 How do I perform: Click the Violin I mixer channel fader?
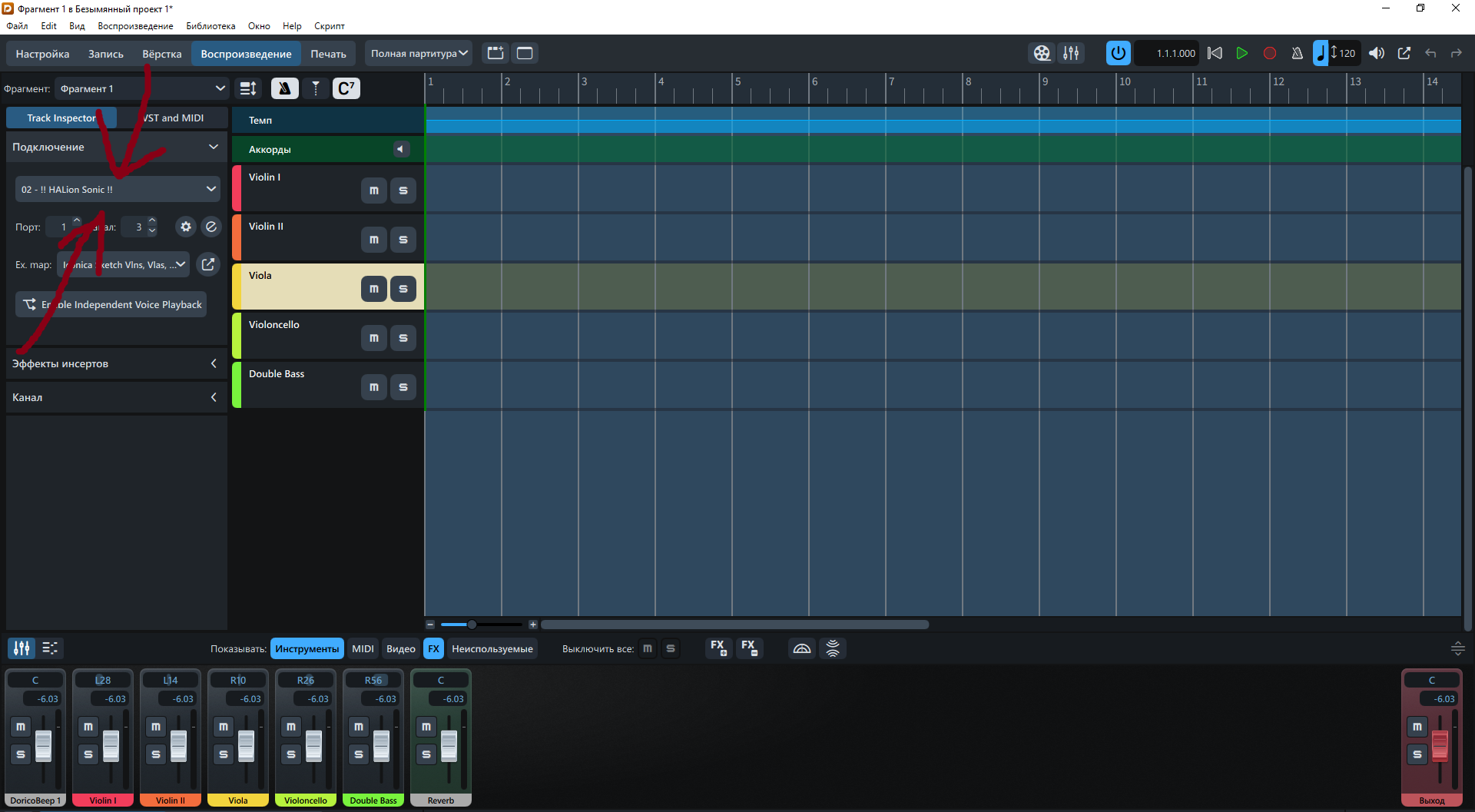click(111, 745)
